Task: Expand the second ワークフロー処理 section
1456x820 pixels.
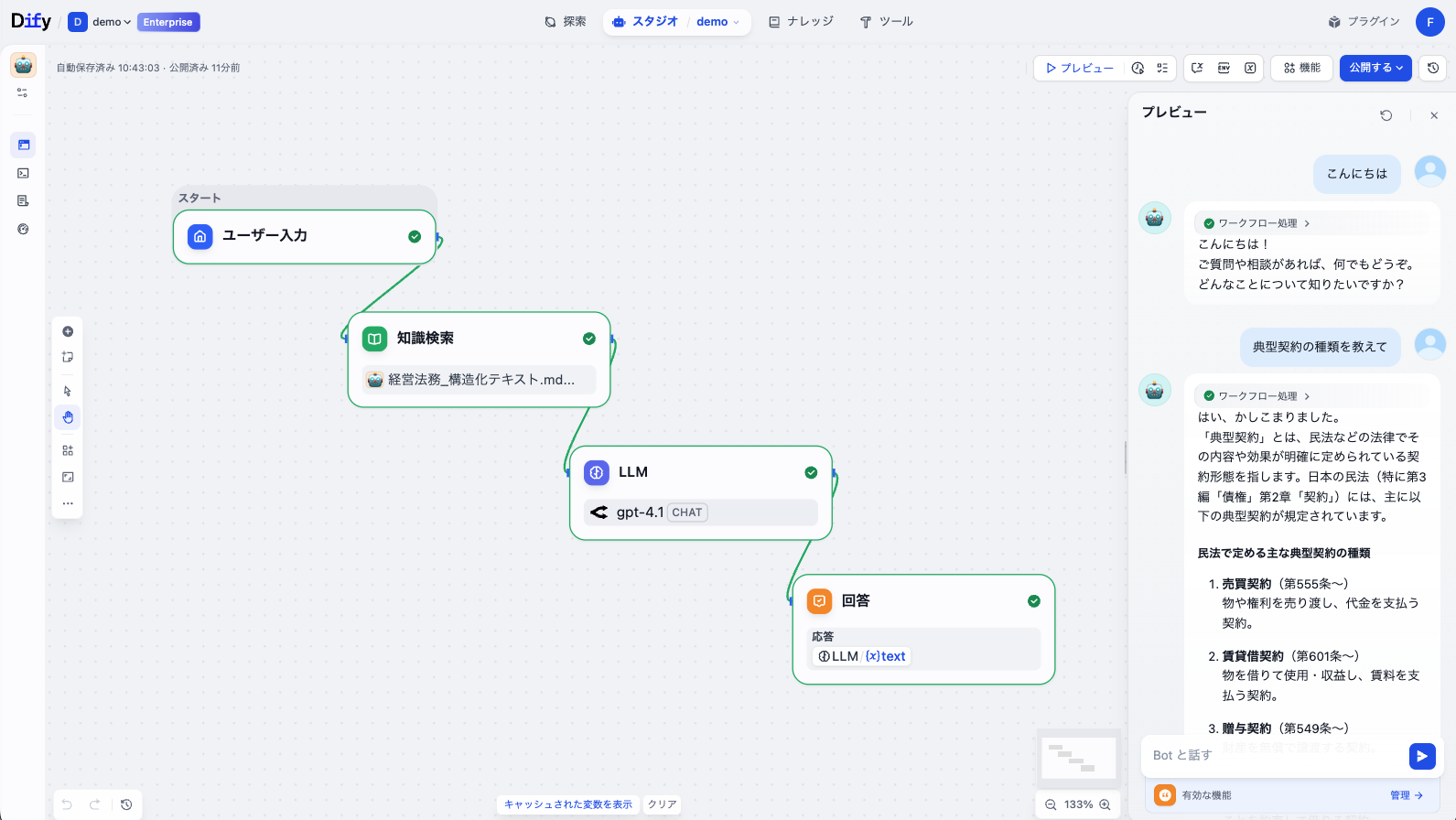Action: click(1257, 396)
